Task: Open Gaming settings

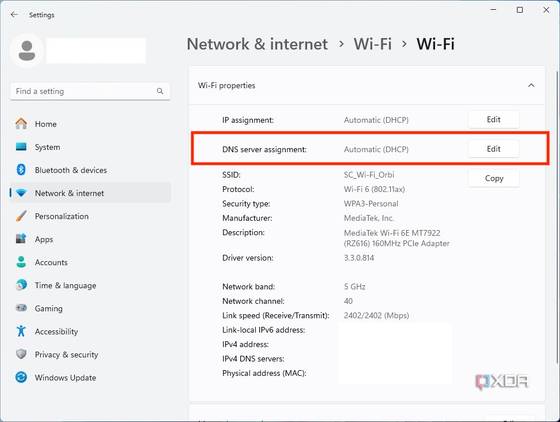Action: click(90, 308)
